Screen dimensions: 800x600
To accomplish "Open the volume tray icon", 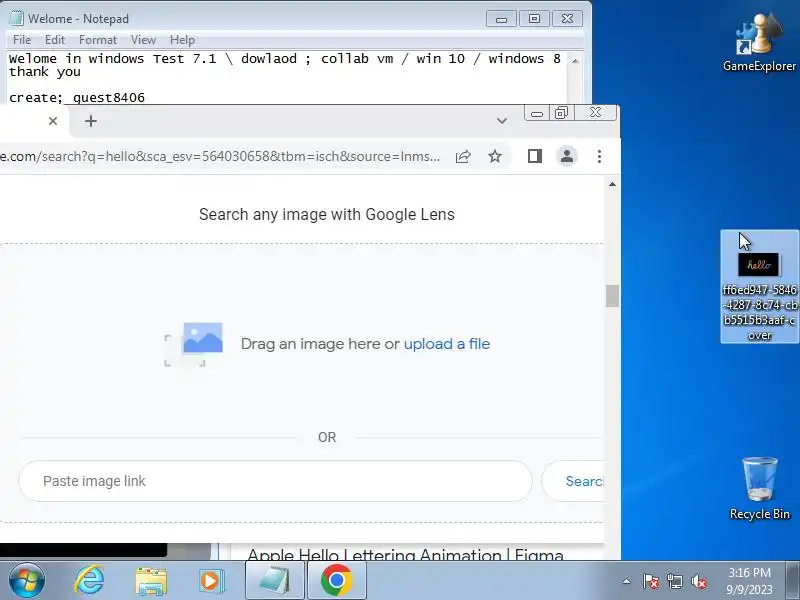I will coord(698,581).
